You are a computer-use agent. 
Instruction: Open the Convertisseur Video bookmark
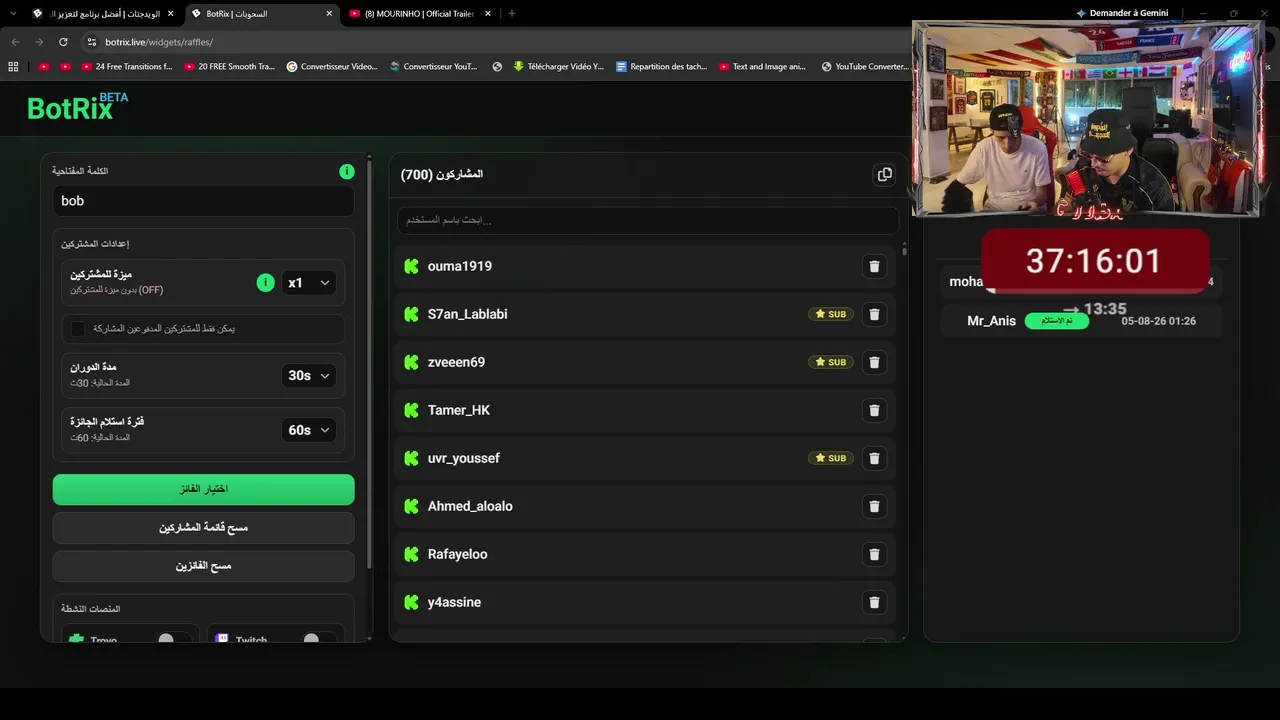(x=332, y=67)
